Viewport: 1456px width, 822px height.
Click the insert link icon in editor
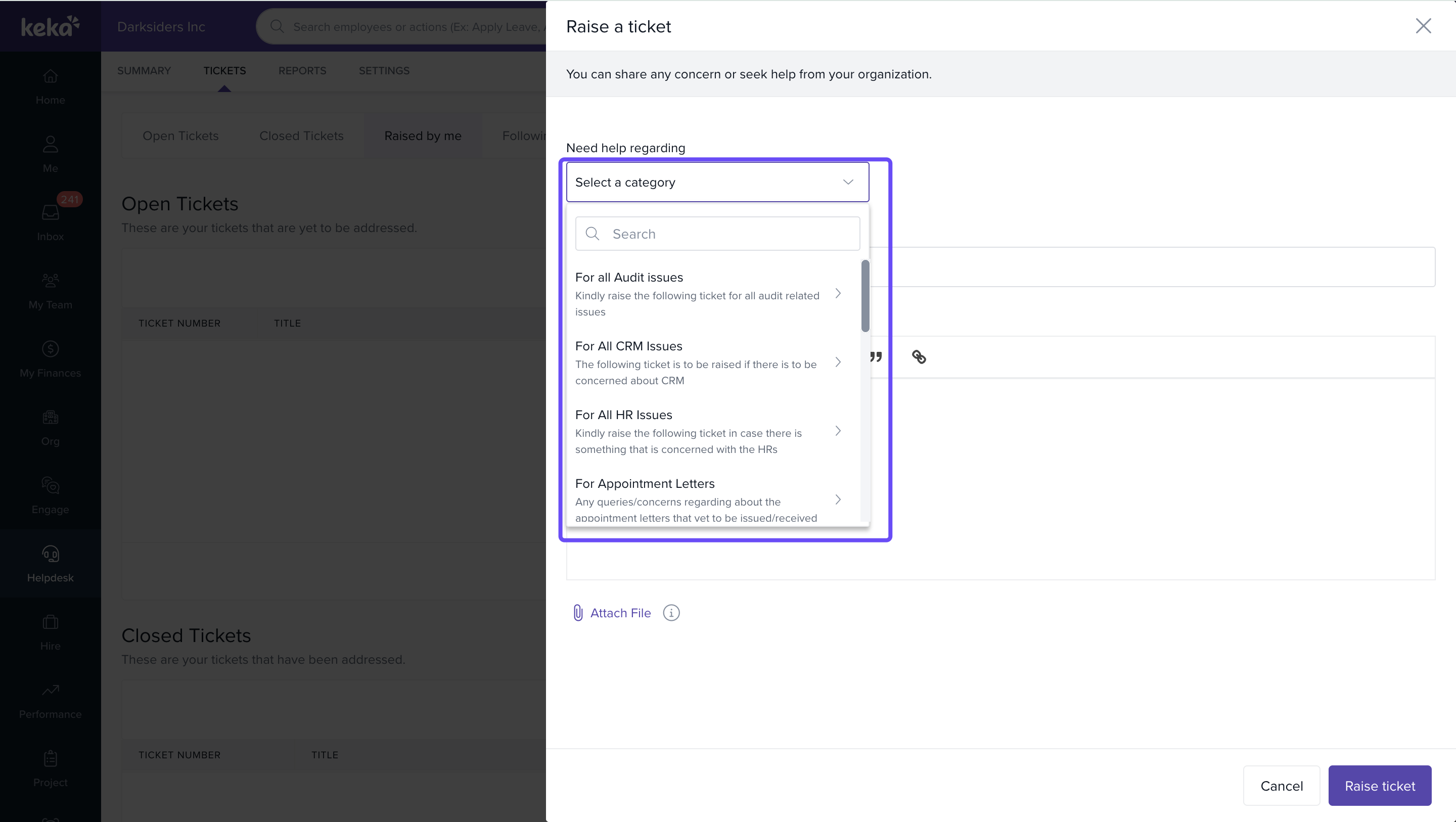point(919,357)
